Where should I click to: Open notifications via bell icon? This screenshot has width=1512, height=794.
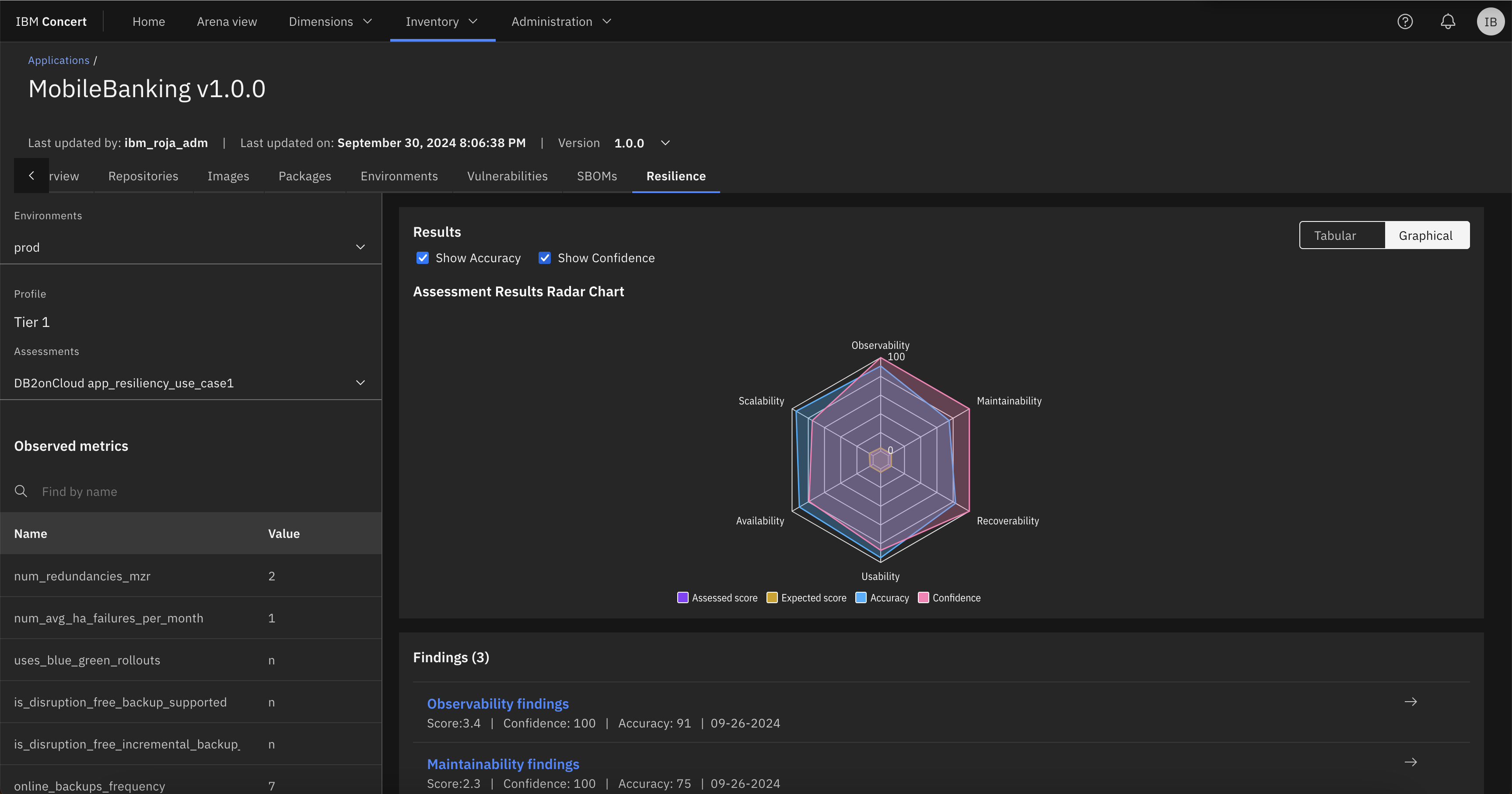[1448, 21]
